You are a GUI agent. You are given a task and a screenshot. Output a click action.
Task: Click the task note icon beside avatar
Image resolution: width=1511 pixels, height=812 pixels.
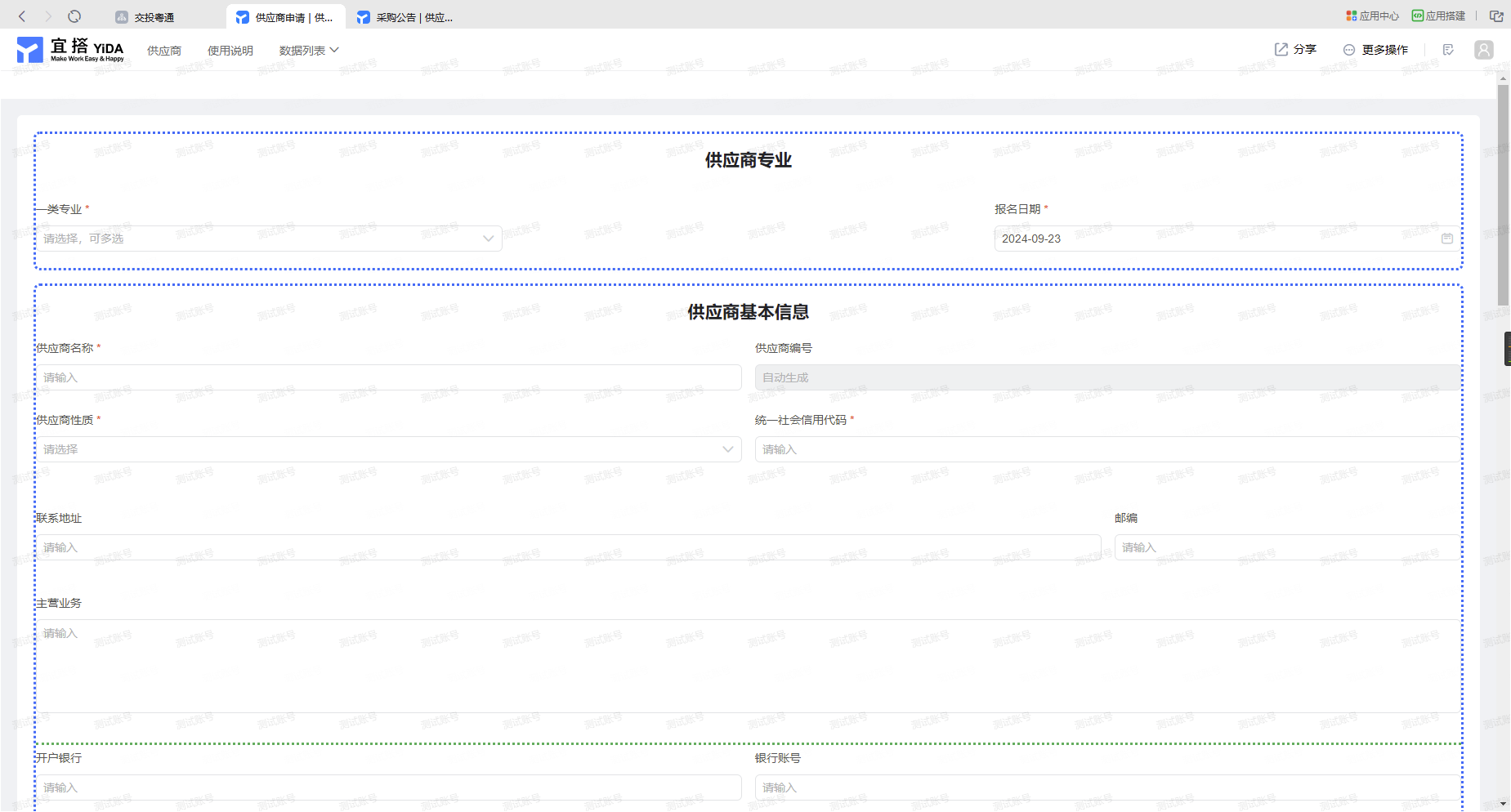point(1448,50)
